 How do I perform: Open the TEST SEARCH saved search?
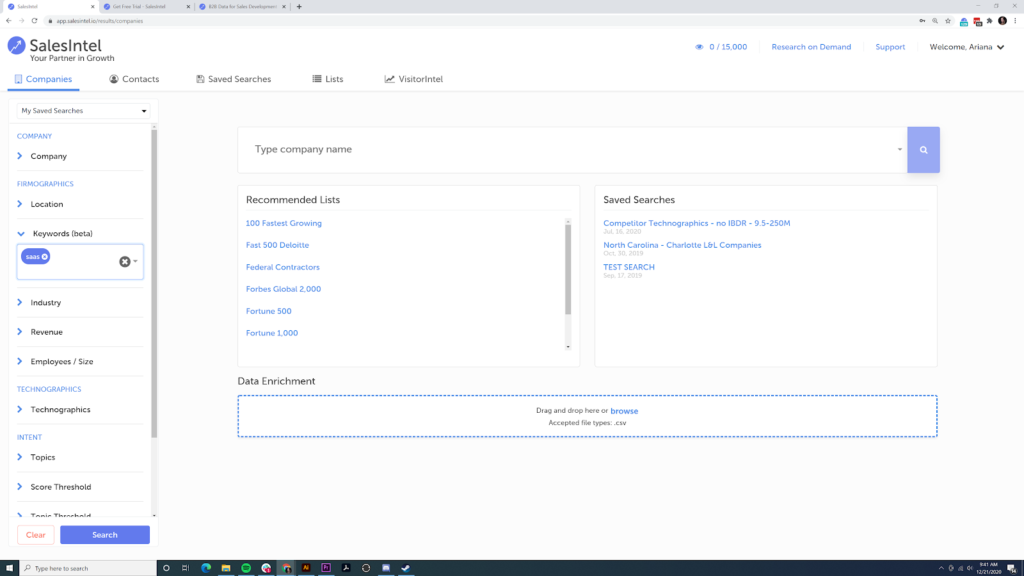(x=629, y=266)
